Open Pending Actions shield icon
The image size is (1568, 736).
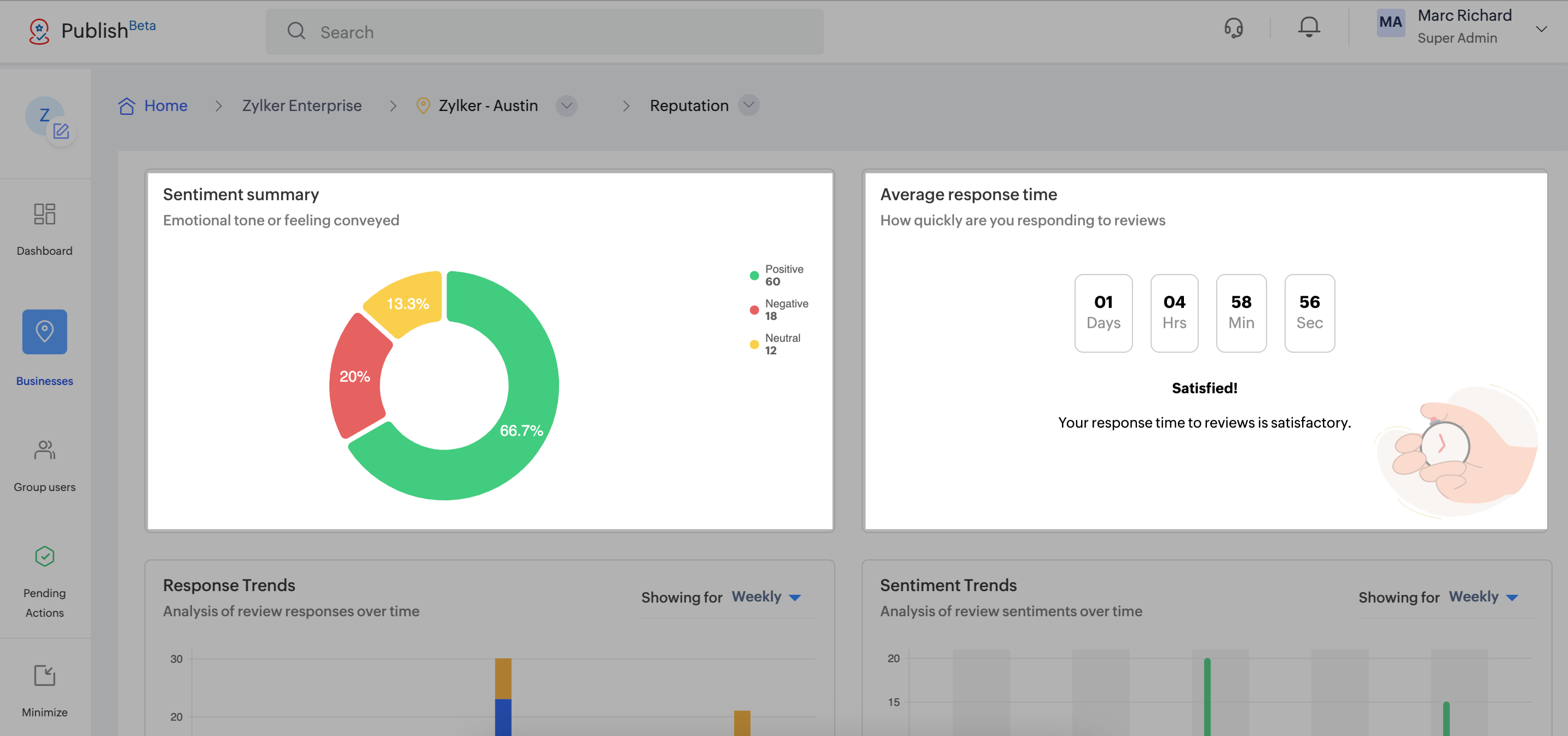pos(44,556)
